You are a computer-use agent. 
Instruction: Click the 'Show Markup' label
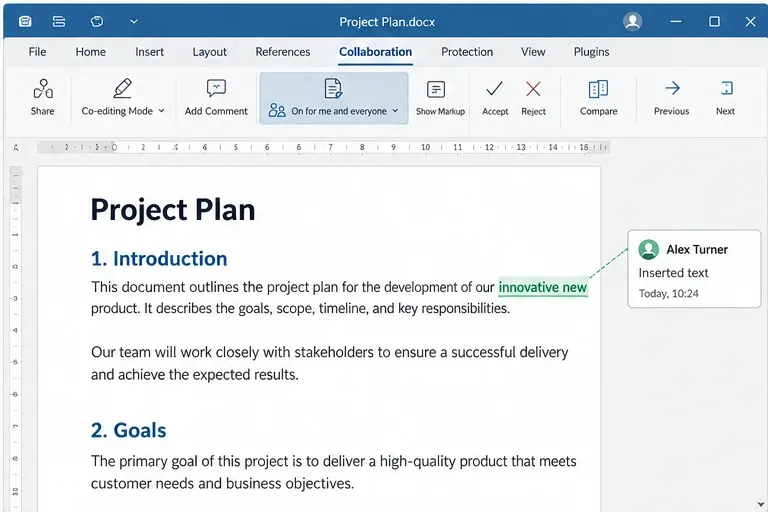(440, 111)
